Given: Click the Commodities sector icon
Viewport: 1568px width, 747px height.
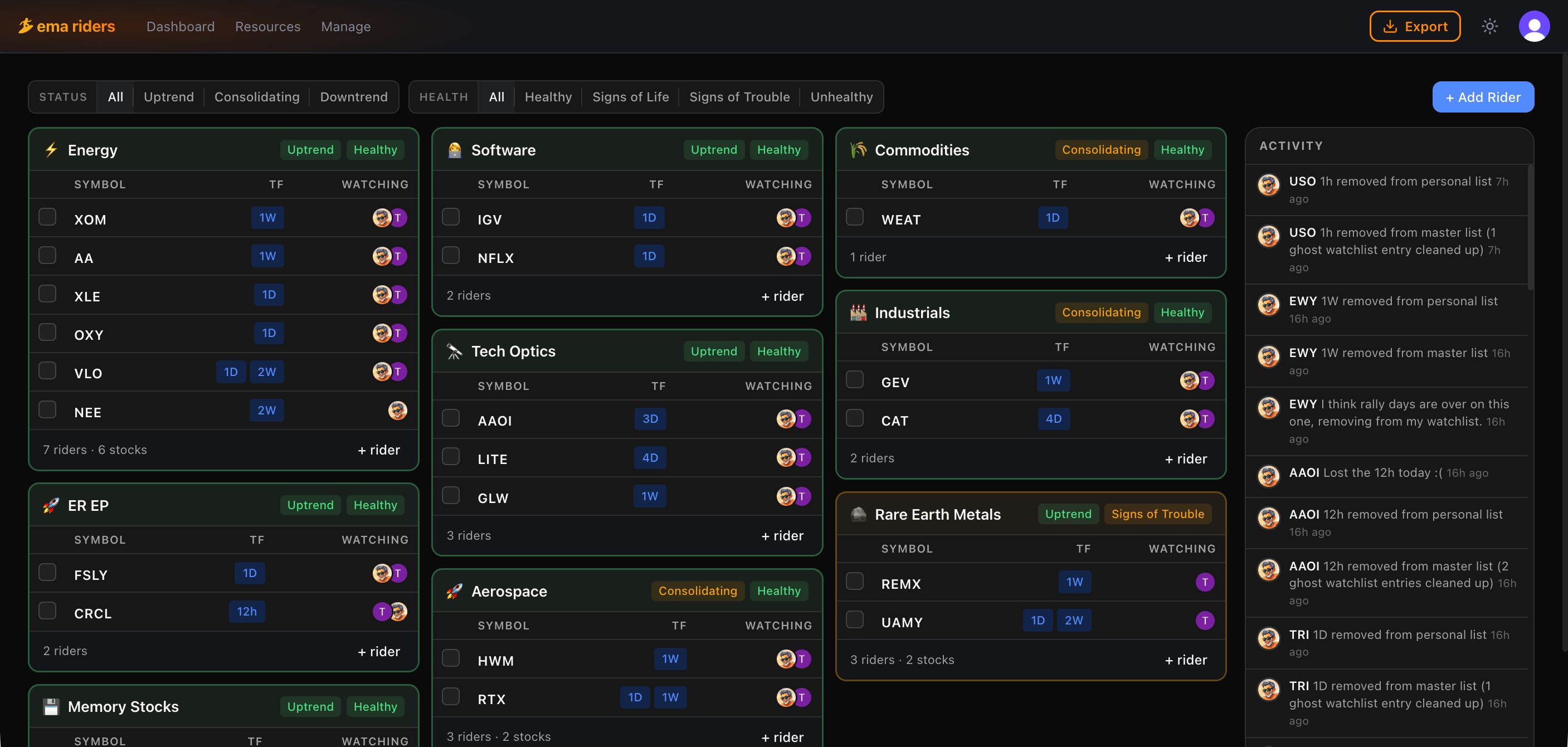Looking at the screenshot, I should coord(857,150).
